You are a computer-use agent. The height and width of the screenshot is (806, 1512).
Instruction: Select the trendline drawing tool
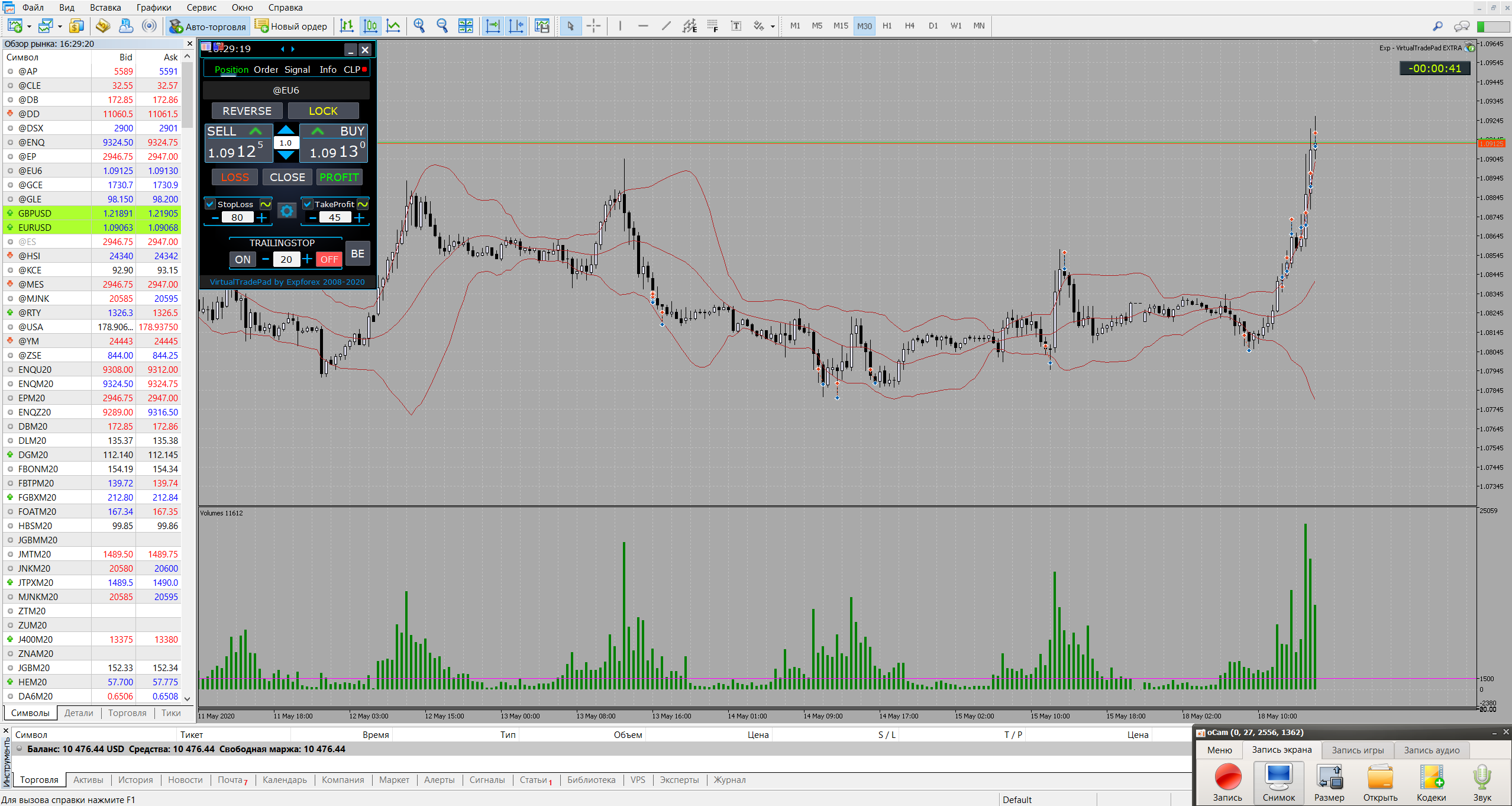pyautogui.click(x=666, y=26)
